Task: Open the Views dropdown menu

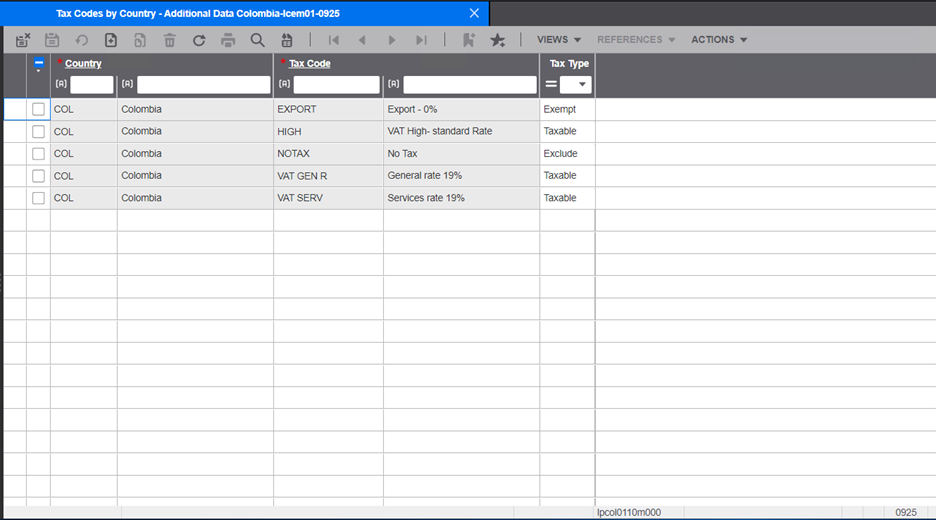Action: [x=559, y=40]
